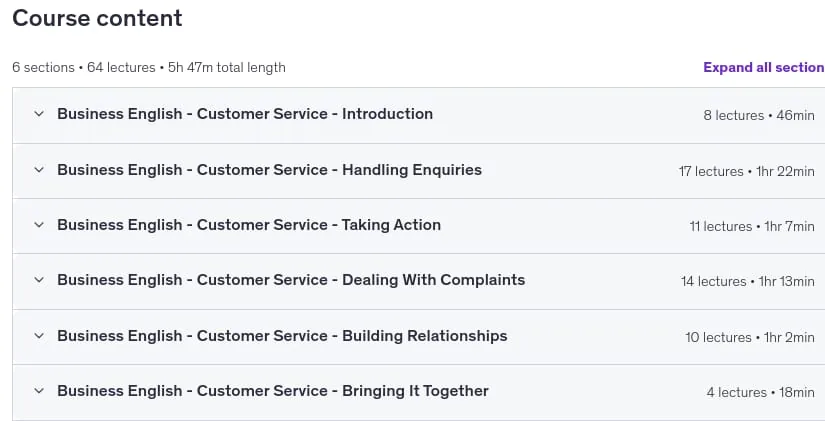This screenshot has width=825, height=421.
Task: Click the 4 lectures 18min label
Action: pos(760,393)
